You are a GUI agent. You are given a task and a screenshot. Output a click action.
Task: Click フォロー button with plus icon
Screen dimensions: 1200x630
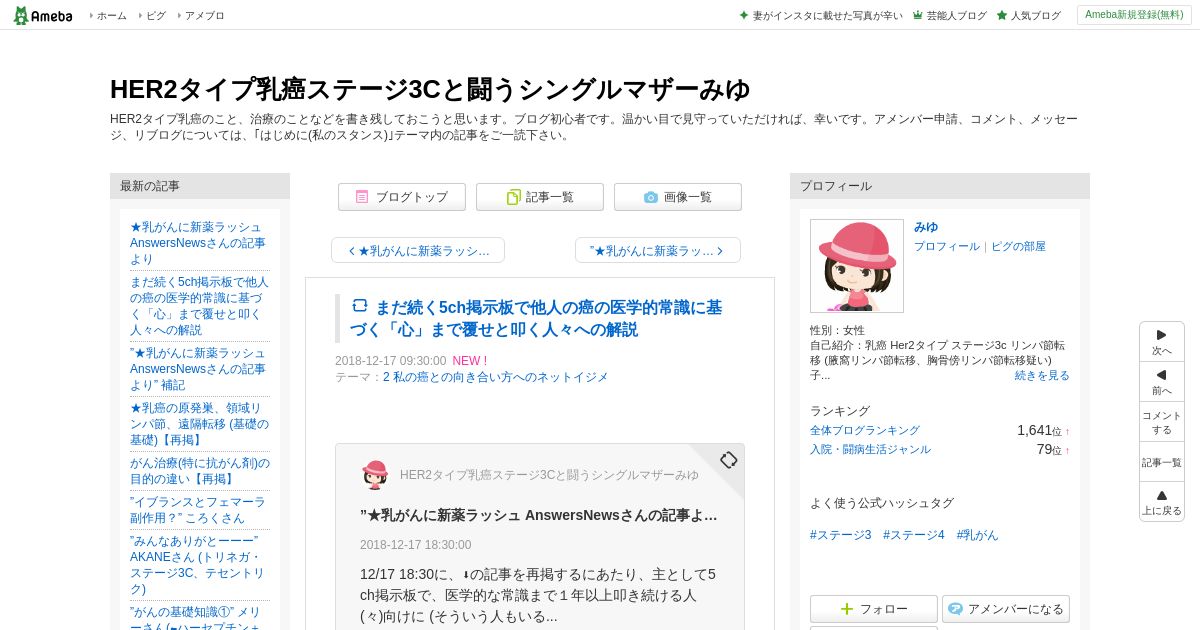874,609
